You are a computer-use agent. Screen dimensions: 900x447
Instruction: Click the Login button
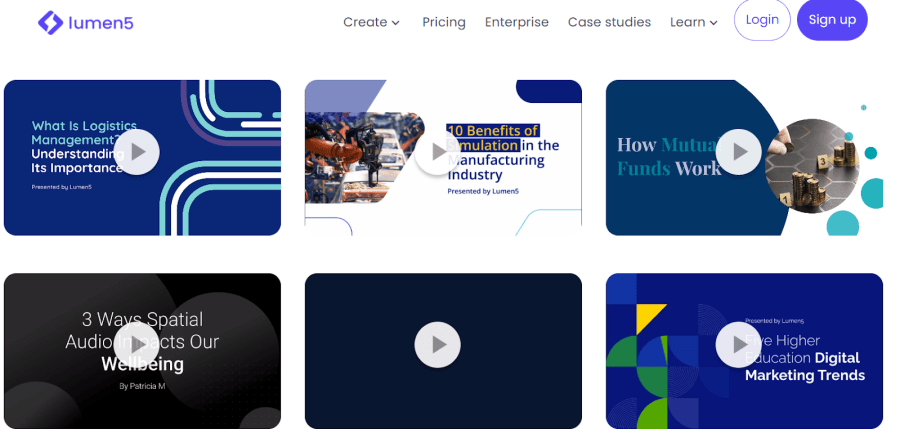pyautogui.click(x=762, y=20)
